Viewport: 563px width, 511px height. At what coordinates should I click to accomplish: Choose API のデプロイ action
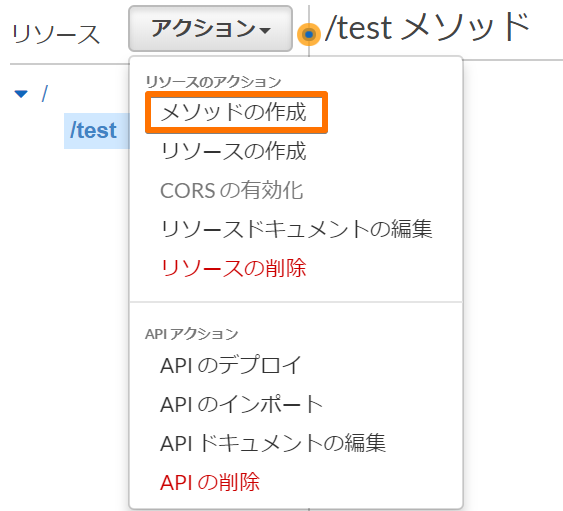pyautogui.click(x=231, y=365)
